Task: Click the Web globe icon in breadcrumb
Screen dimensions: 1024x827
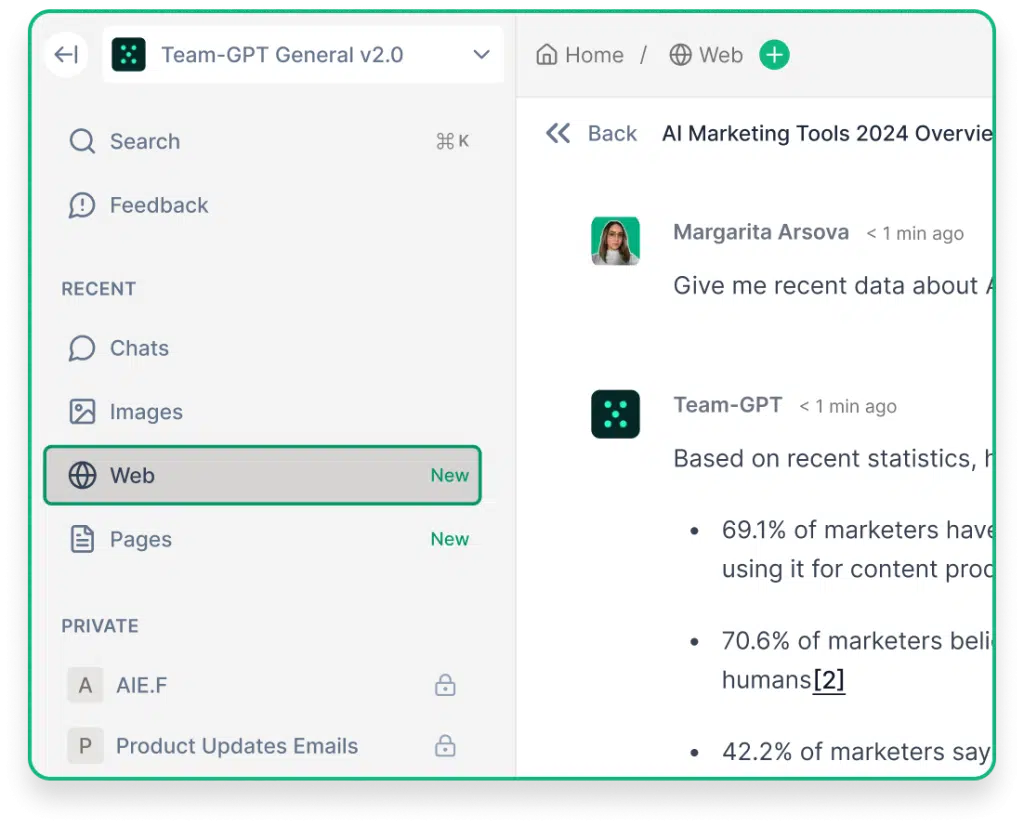Action: click(680, 55)
